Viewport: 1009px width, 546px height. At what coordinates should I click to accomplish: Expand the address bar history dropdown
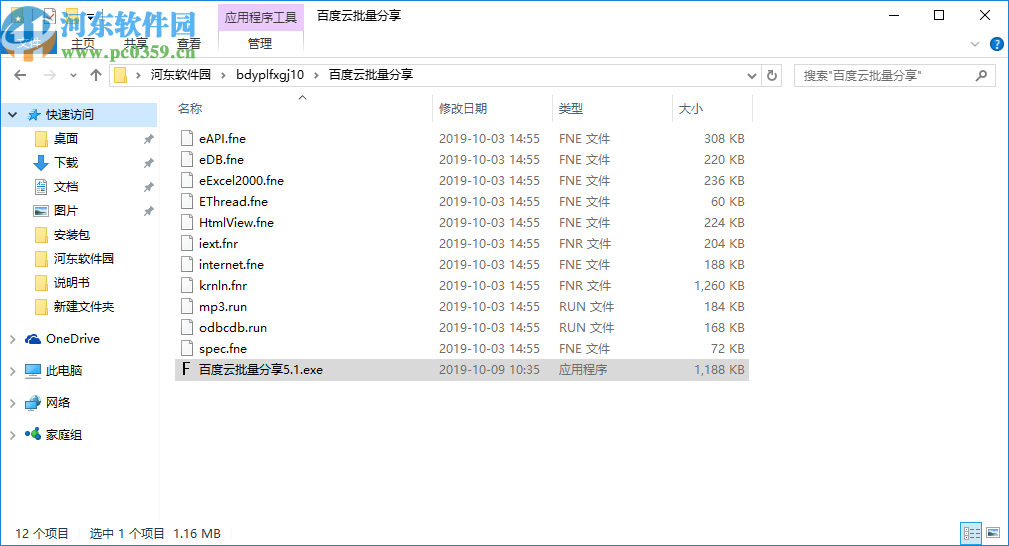coord(752,75)
